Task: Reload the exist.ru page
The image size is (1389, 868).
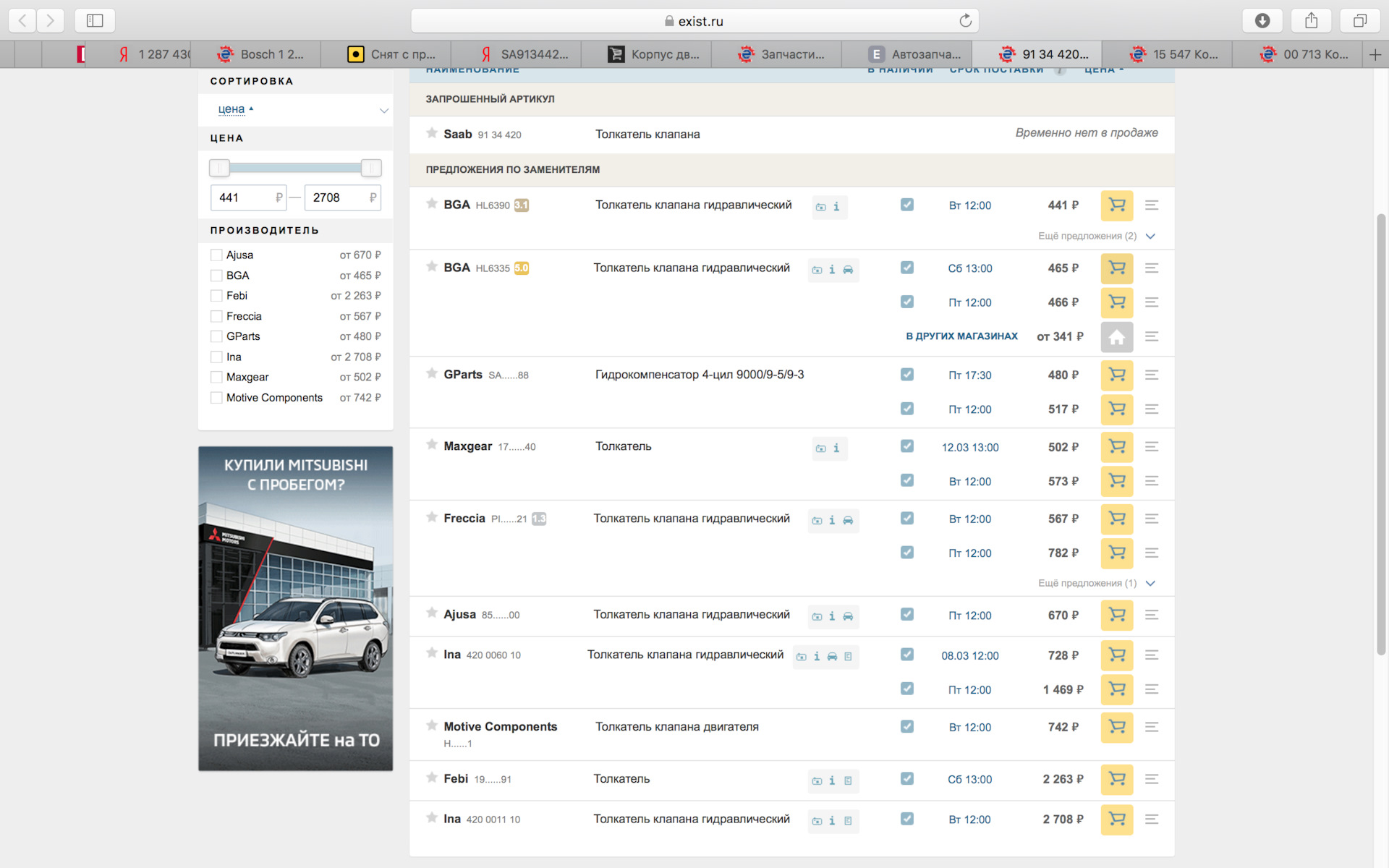Action: 965,20
